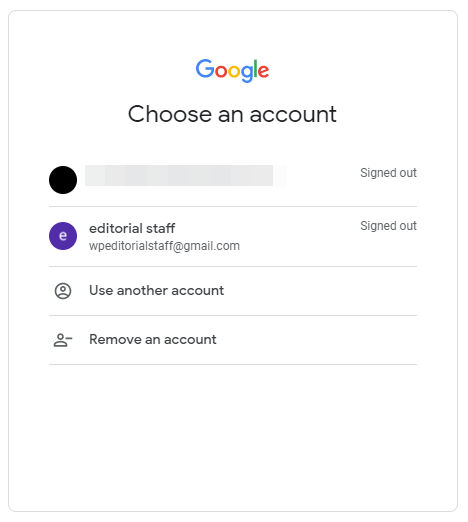Select Remove an account option
468x522 pixels.
(x=233, y=340)
